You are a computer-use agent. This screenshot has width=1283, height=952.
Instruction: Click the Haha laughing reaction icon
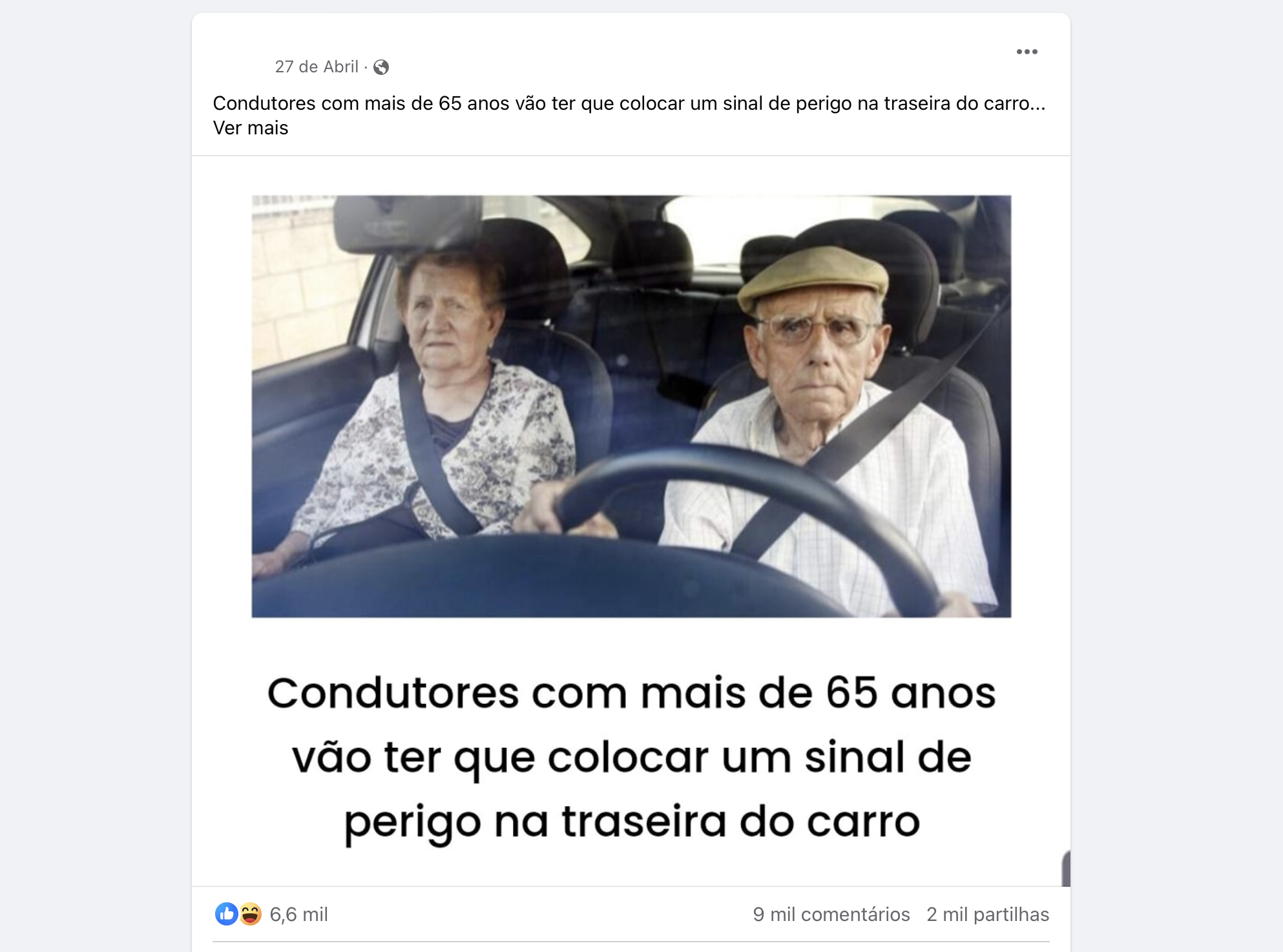point(251,914)
